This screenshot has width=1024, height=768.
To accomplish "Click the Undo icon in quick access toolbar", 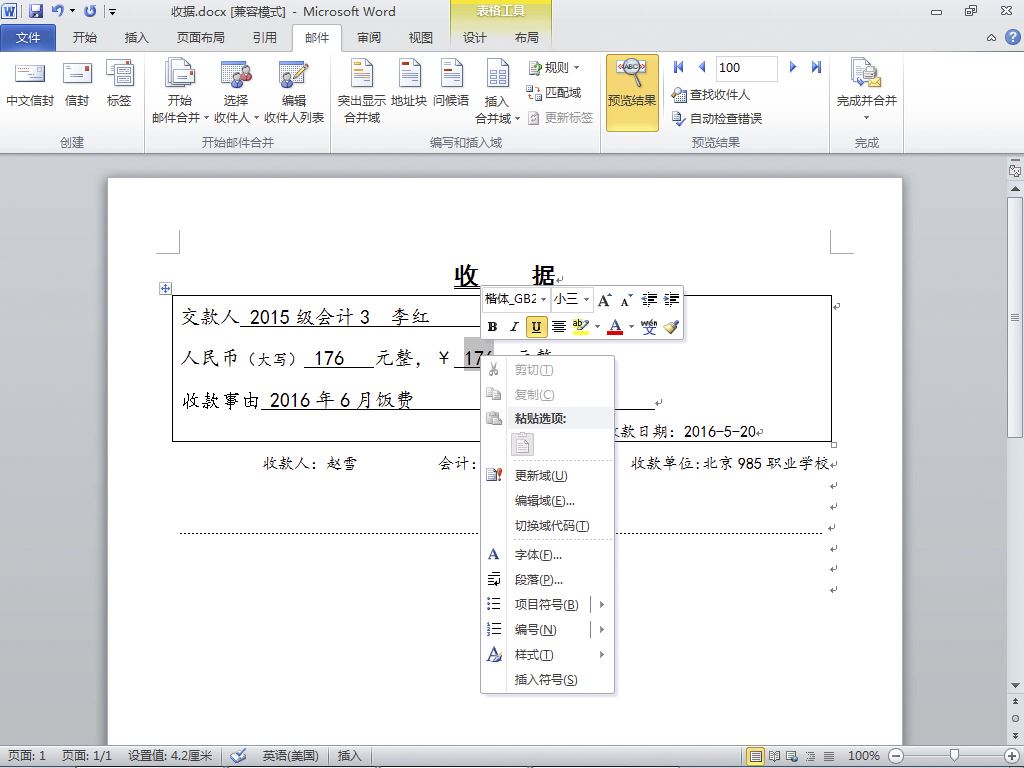I will [x=57, y=11].
